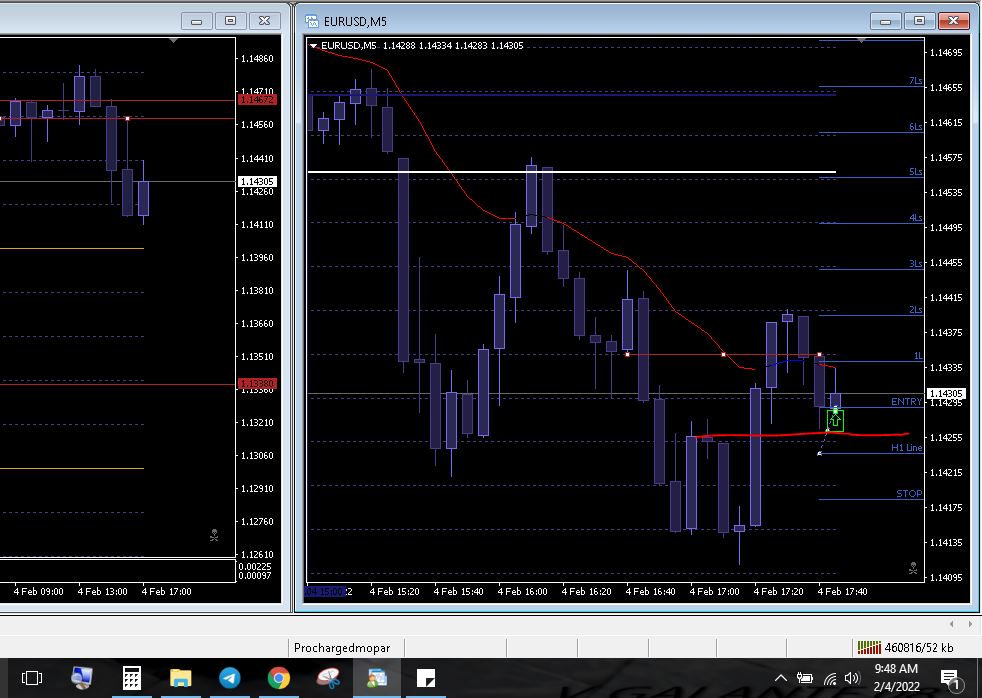
Task: Click the Prochargedmopar profile status field
Action: 342,648
